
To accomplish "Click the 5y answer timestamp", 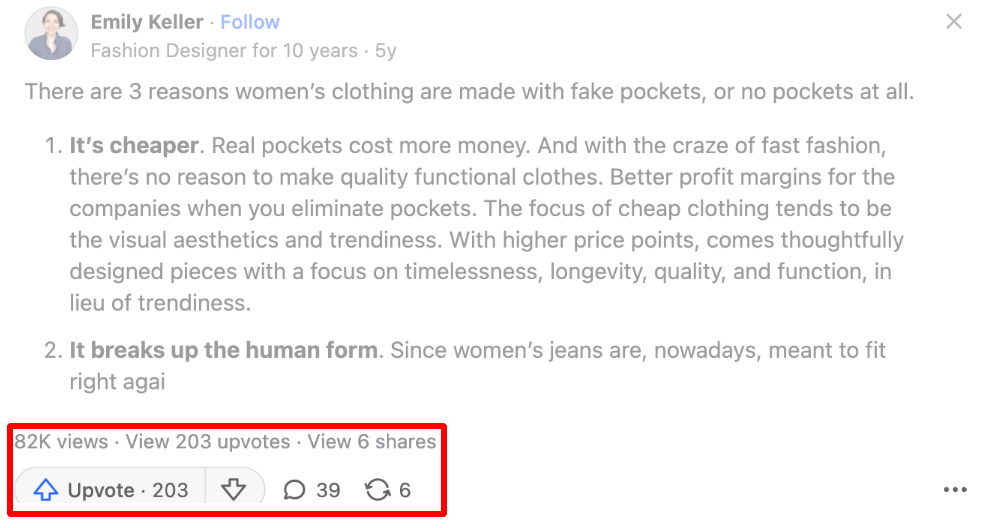I will 385,50.
